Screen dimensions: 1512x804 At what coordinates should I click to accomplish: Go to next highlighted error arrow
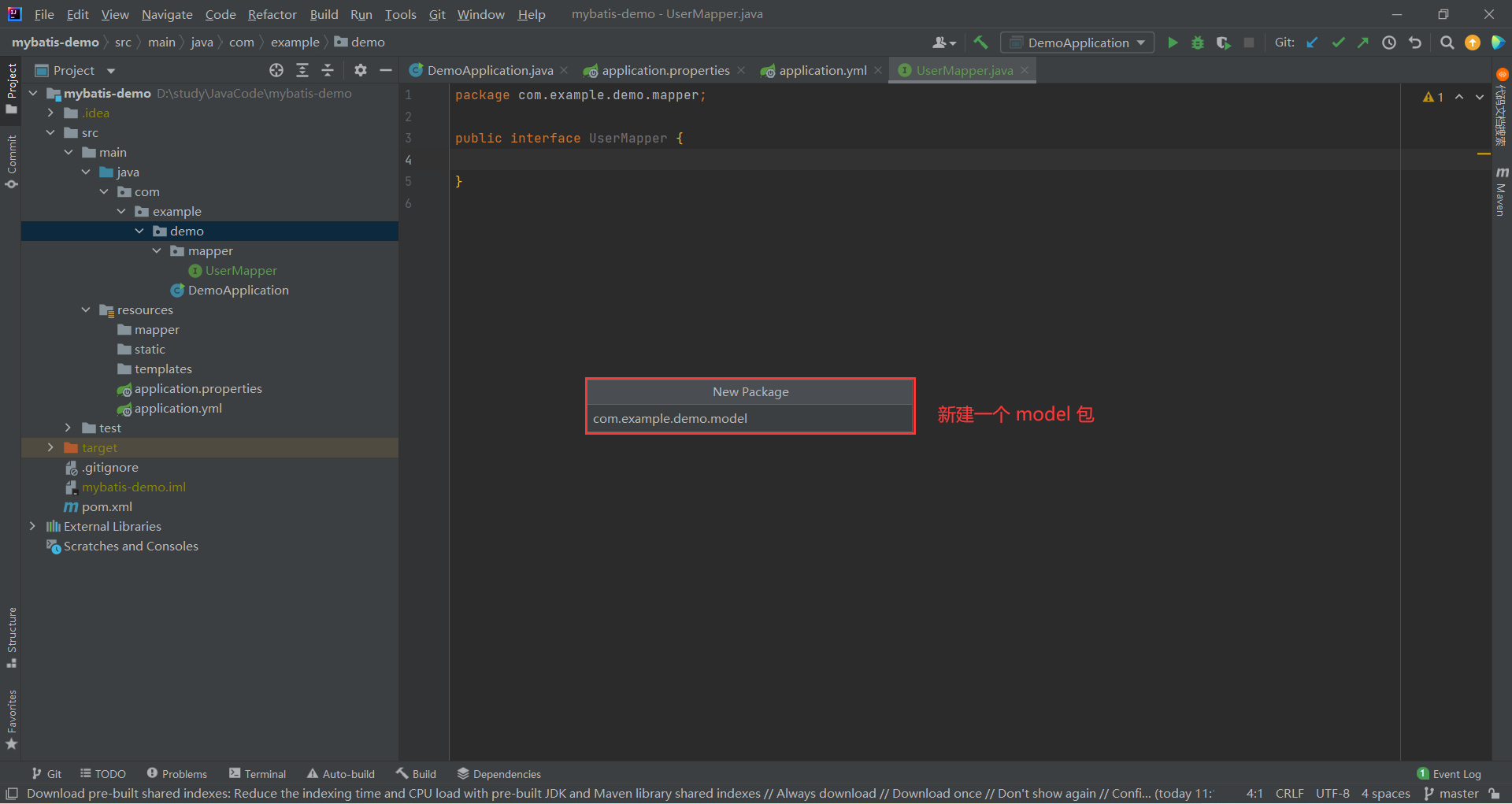1480,97
